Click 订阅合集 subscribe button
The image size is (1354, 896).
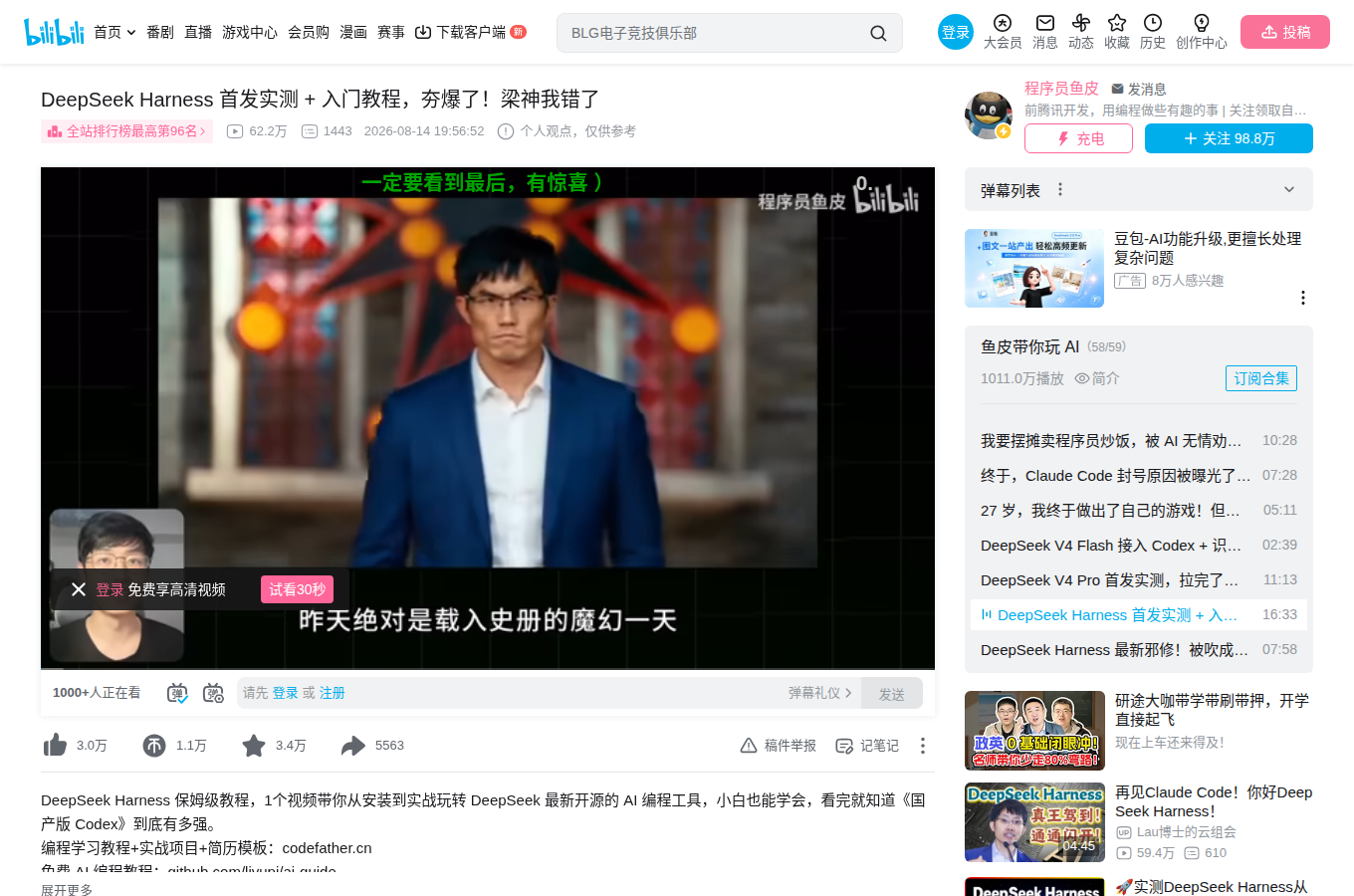[x=1261, y=378]
